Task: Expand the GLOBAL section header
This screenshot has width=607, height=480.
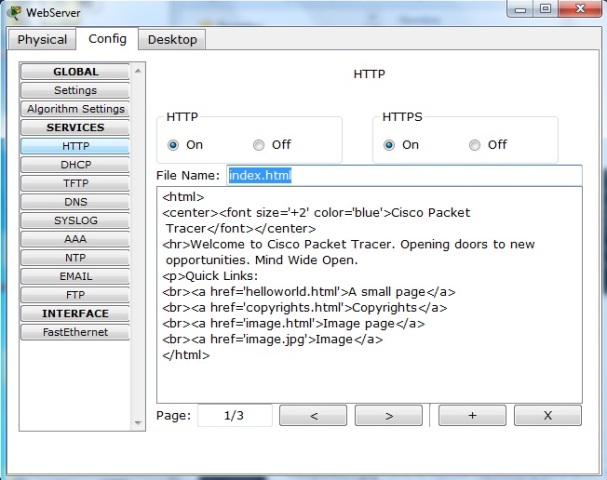Action: 75,72
